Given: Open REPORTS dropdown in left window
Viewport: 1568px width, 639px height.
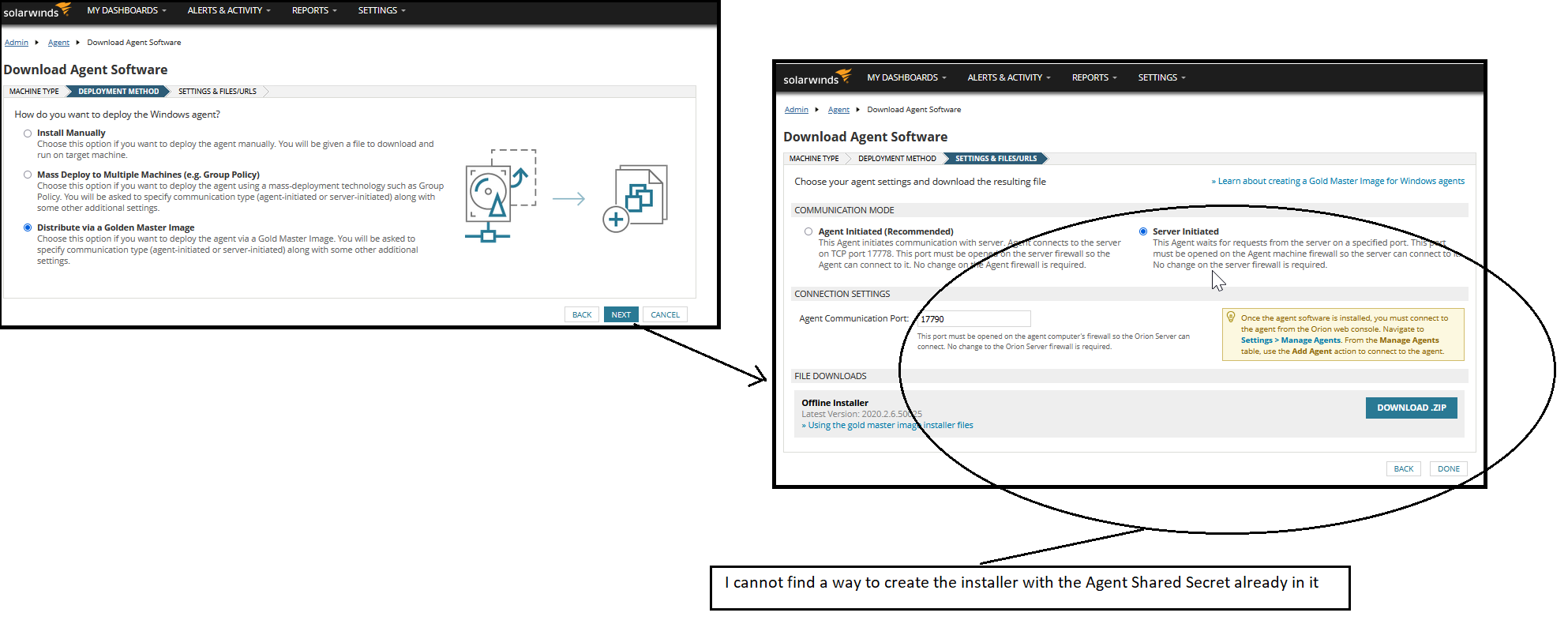Looking at the screenshot, I should (314, 10).
